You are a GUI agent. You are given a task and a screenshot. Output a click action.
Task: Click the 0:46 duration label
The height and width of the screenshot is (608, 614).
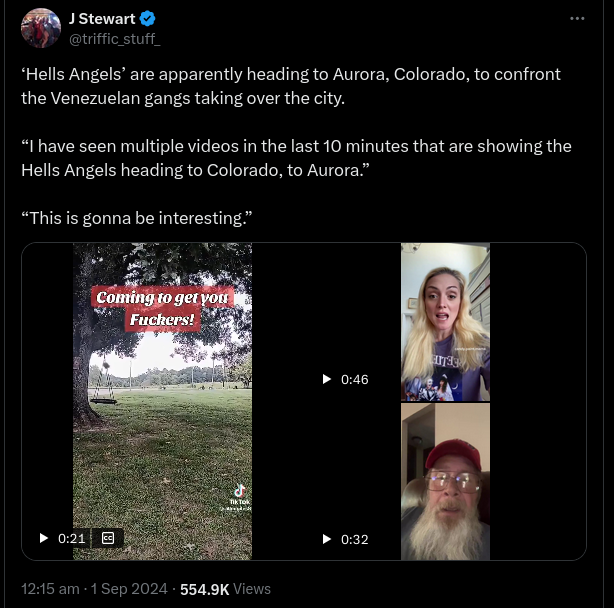(355, 379)
